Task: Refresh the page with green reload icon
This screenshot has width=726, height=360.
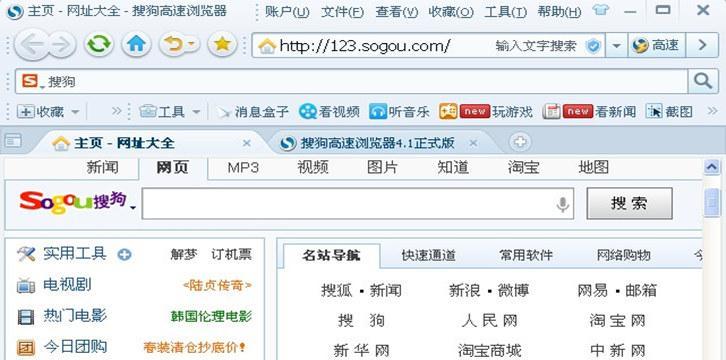Action: click(98, 44)
